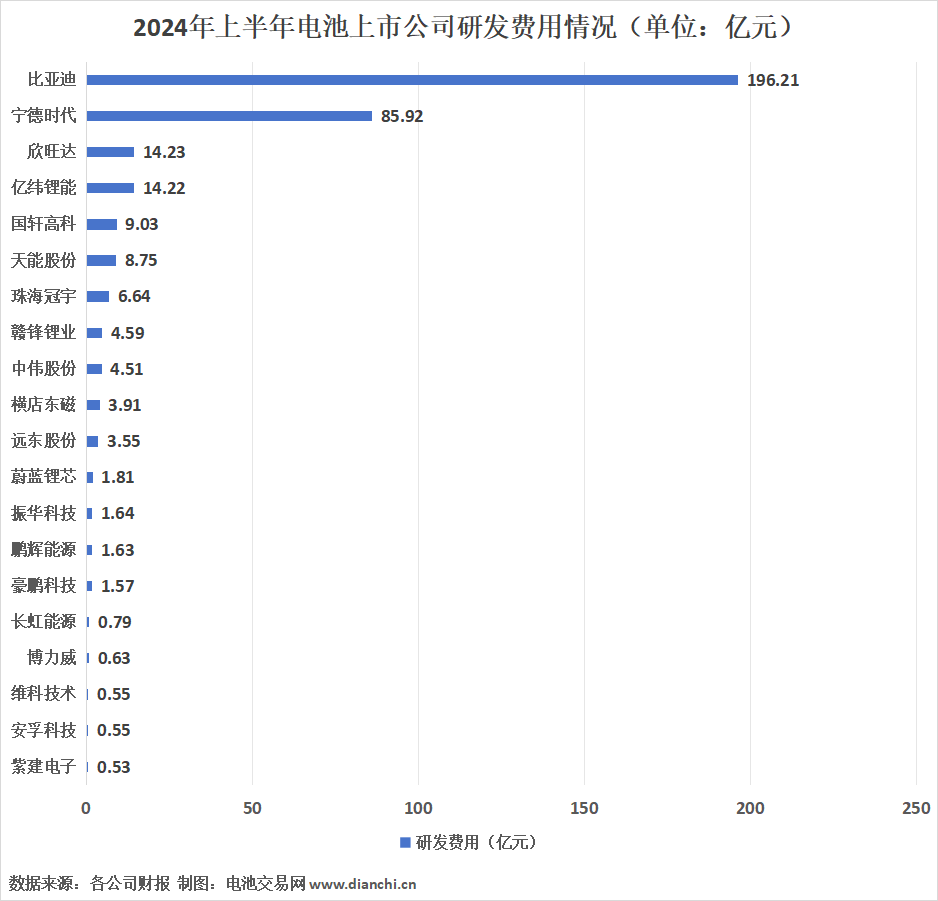Image resolution: width=938 pixels, height=901 pixels.
Task: Click the 亿纬锂能 category label
Action: point(44,188)
